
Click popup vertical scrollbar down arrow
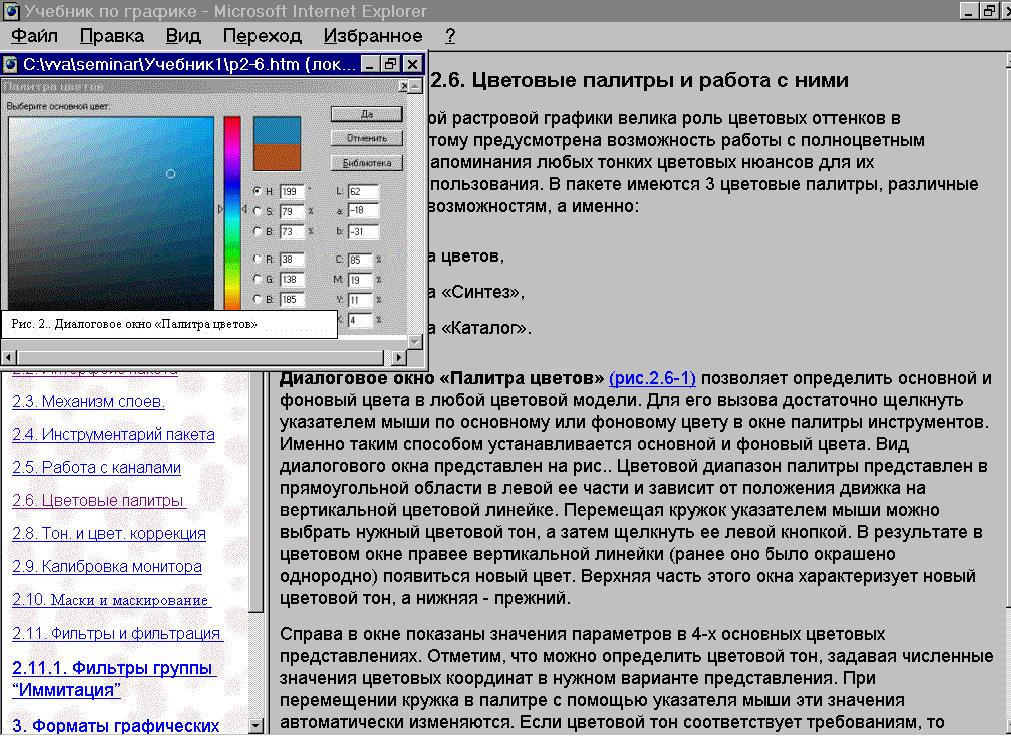[415, 342]
